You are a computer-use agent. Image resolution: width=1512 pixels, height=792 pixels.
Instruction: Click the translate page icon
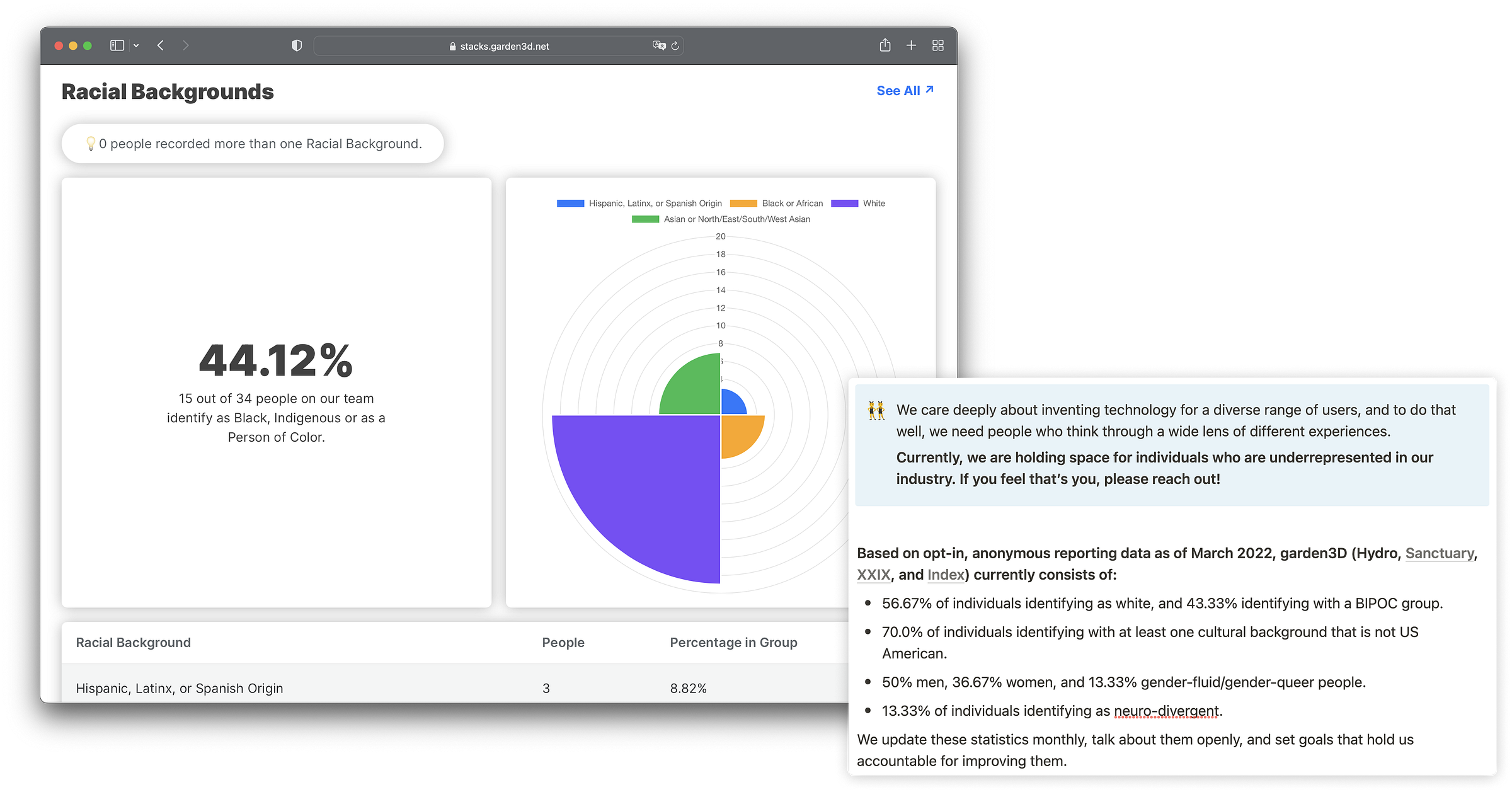[659, 45]
